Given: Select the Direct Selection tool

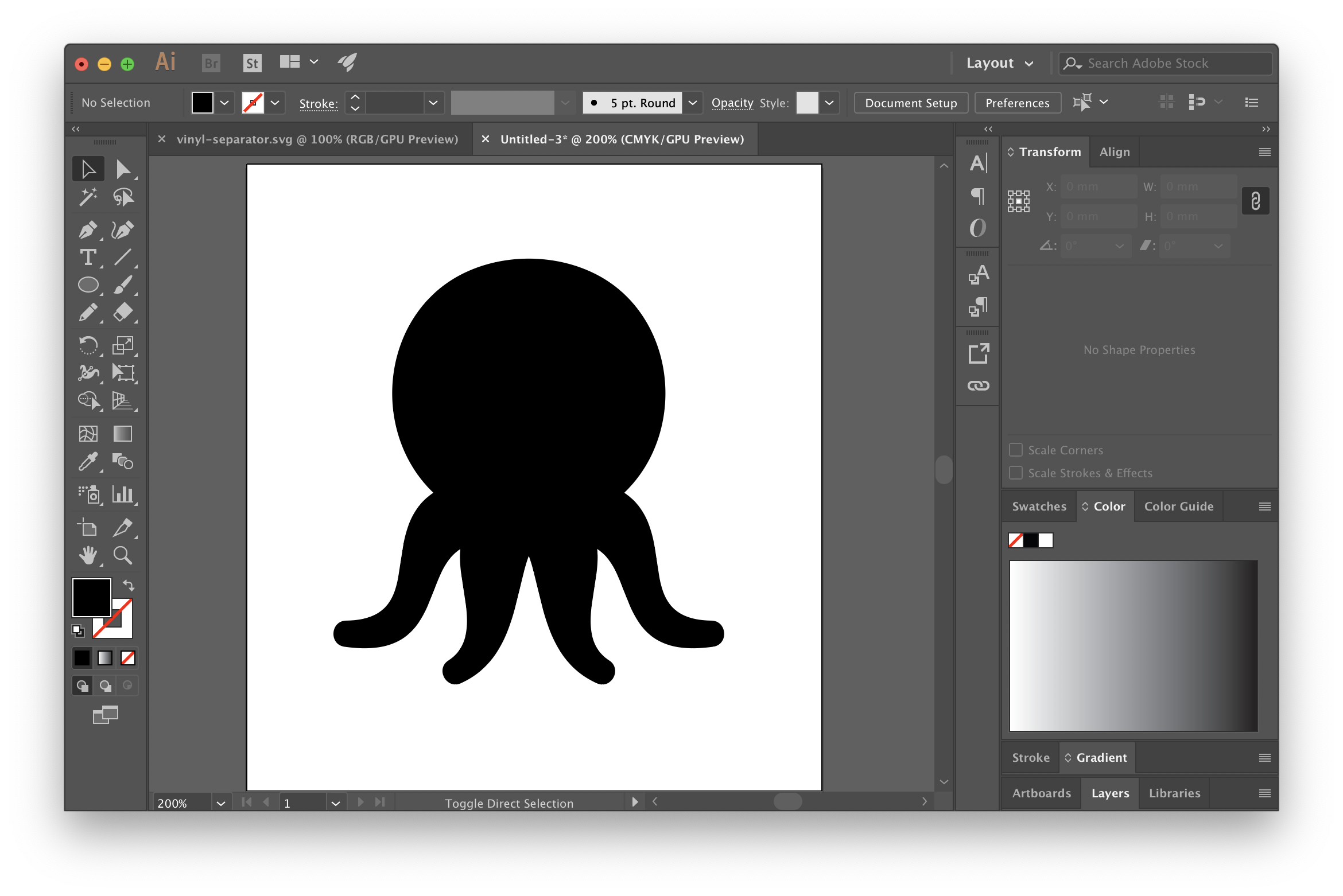Looking at the screenshot, I should point(123,169).
